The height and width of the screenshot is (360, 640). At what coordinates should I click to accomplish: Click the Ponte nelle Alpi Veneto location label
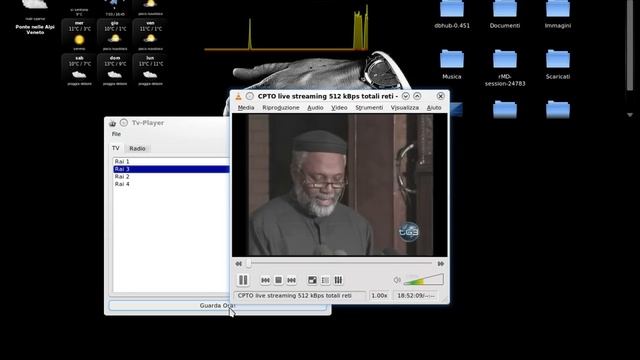click(35, 29)
